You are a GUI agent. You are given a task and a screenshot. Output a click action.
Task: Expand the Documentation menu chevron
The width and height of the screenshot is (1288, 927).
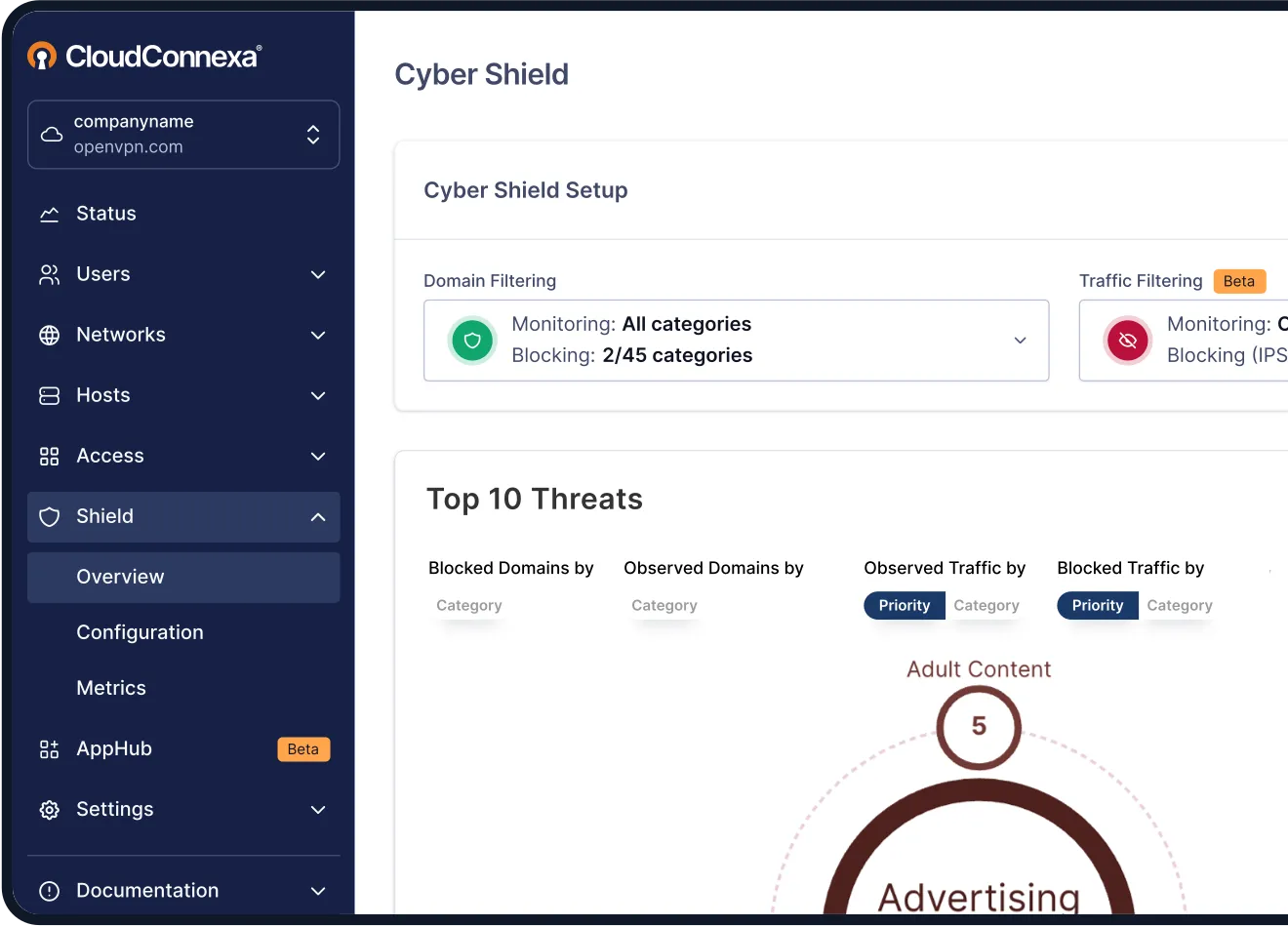tap(318, 891)
